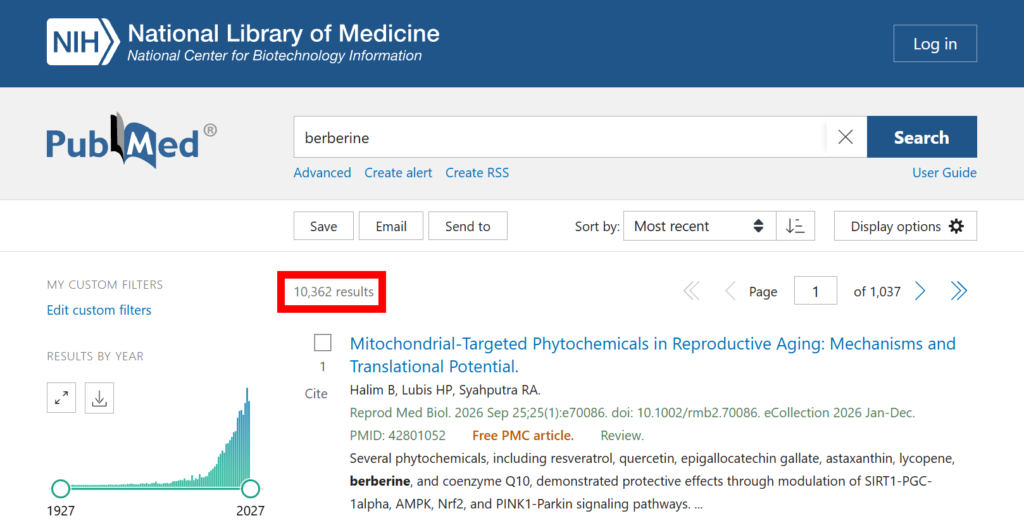Viewport: 1024px width, 530px height.
Task: Go to the next results page
Action: pyautogui.click(x=920, y=291)
